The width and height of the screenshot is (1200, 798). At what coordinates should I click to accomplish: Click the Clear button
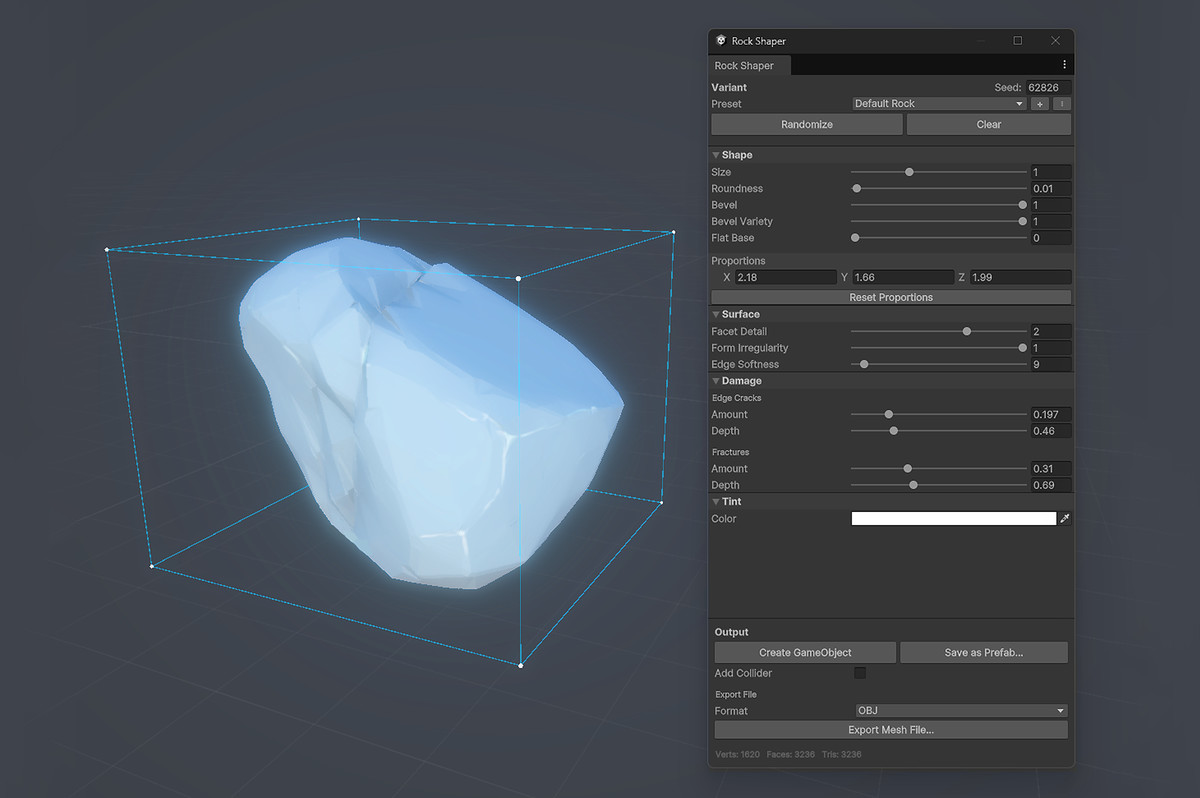point(989,124)
